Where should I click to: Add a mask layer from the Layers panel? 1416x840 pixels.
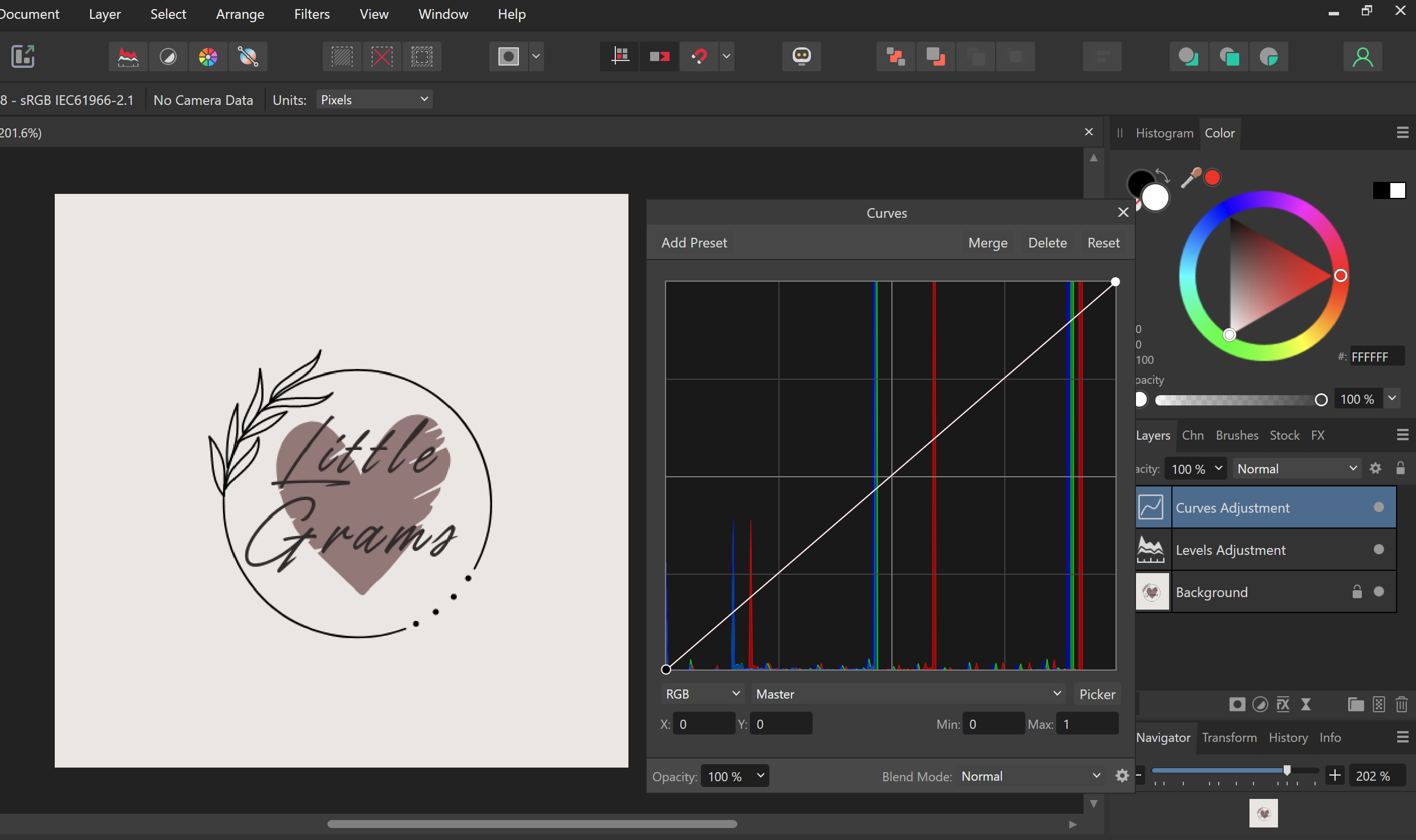point(1236,705)
